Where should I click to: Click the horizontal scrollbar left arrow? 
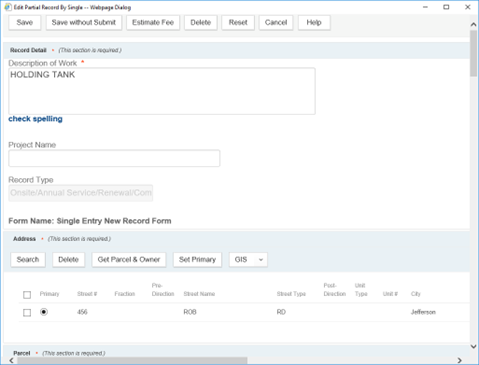pos(11,360)
